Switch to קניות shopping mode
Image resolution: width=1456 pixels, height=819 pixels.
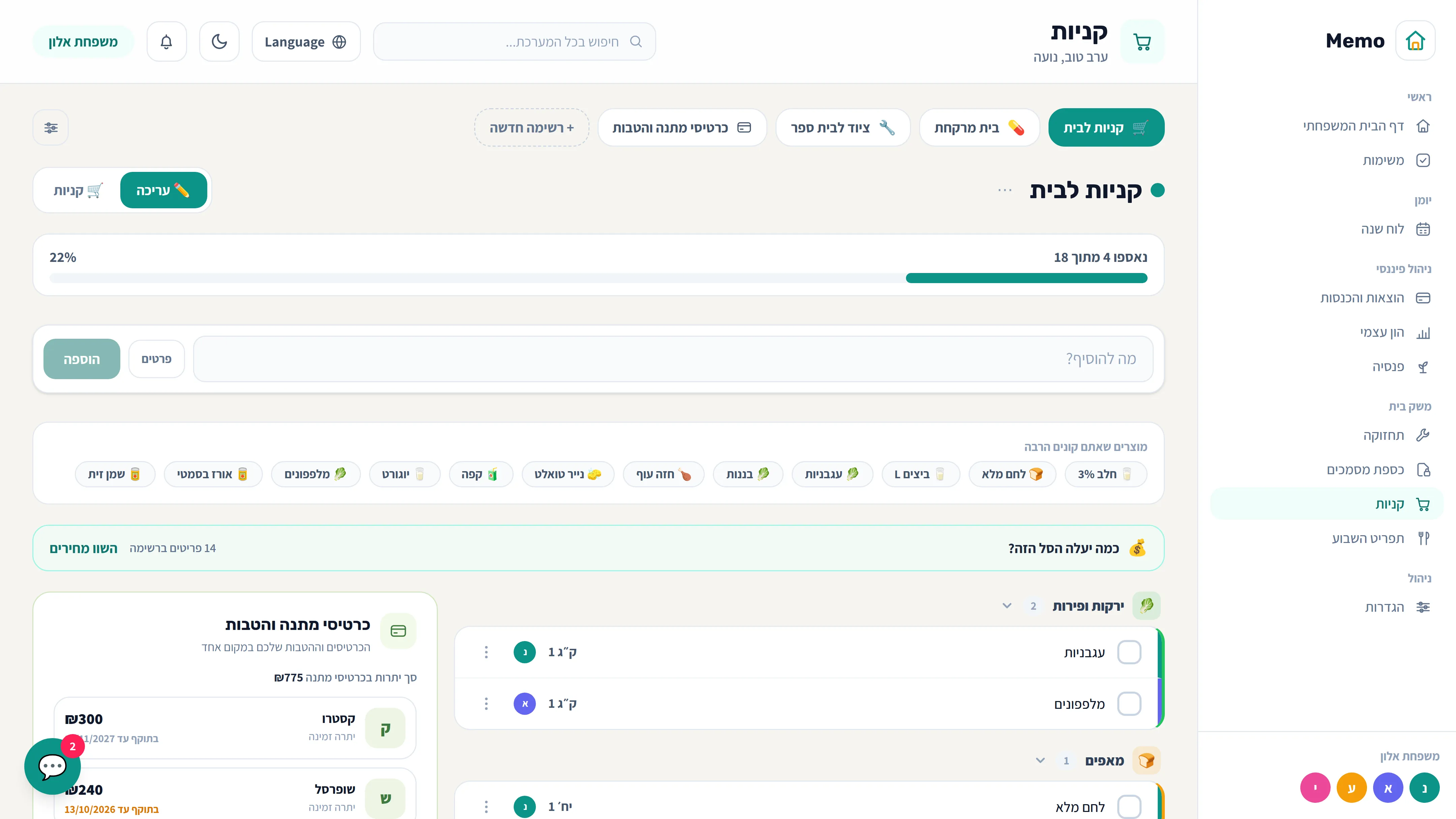pyautogui.click(x=79, y=190)
